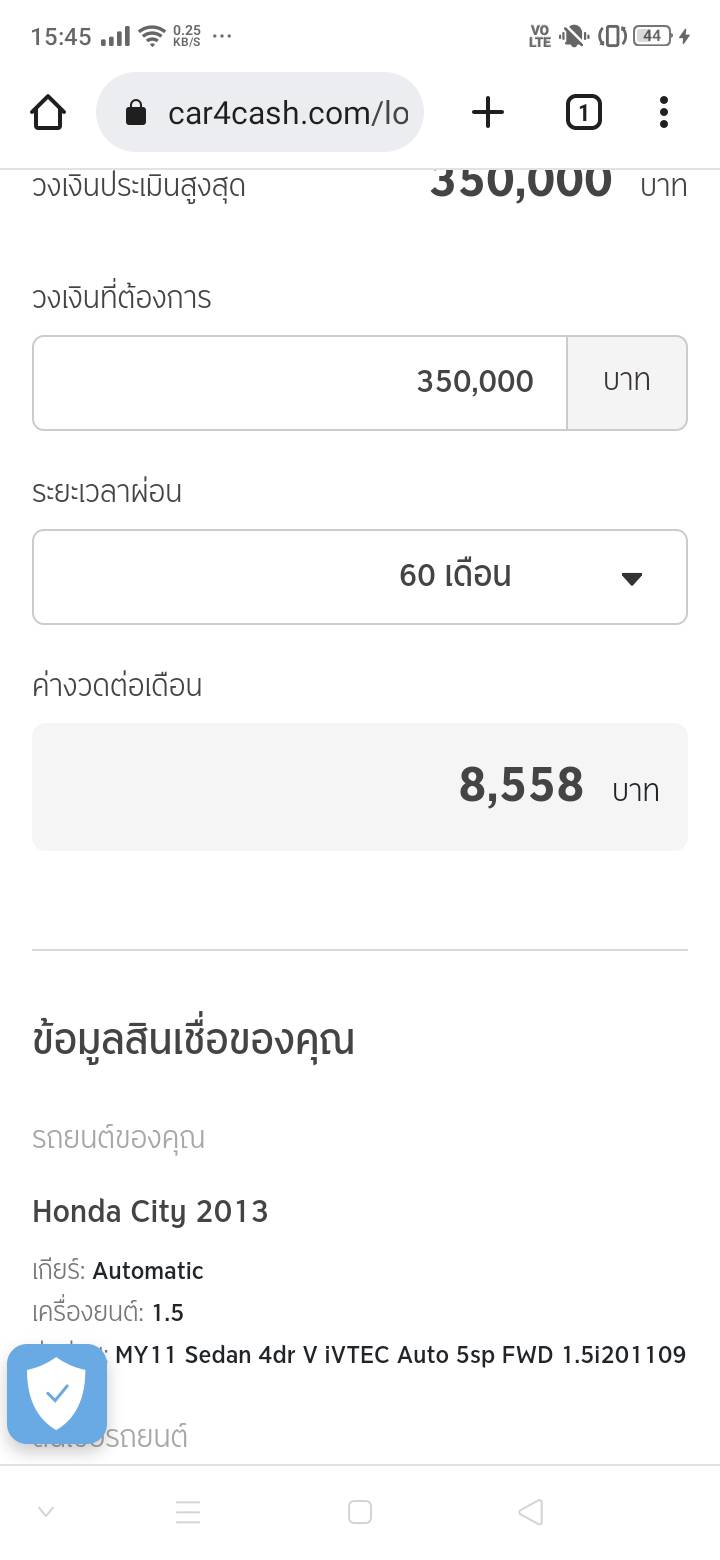The height and width of the screenshot is (1560, 720).
Task: Tap the บาท unit box beside amount
Action: pyautogui.click(x=627, y=382)
